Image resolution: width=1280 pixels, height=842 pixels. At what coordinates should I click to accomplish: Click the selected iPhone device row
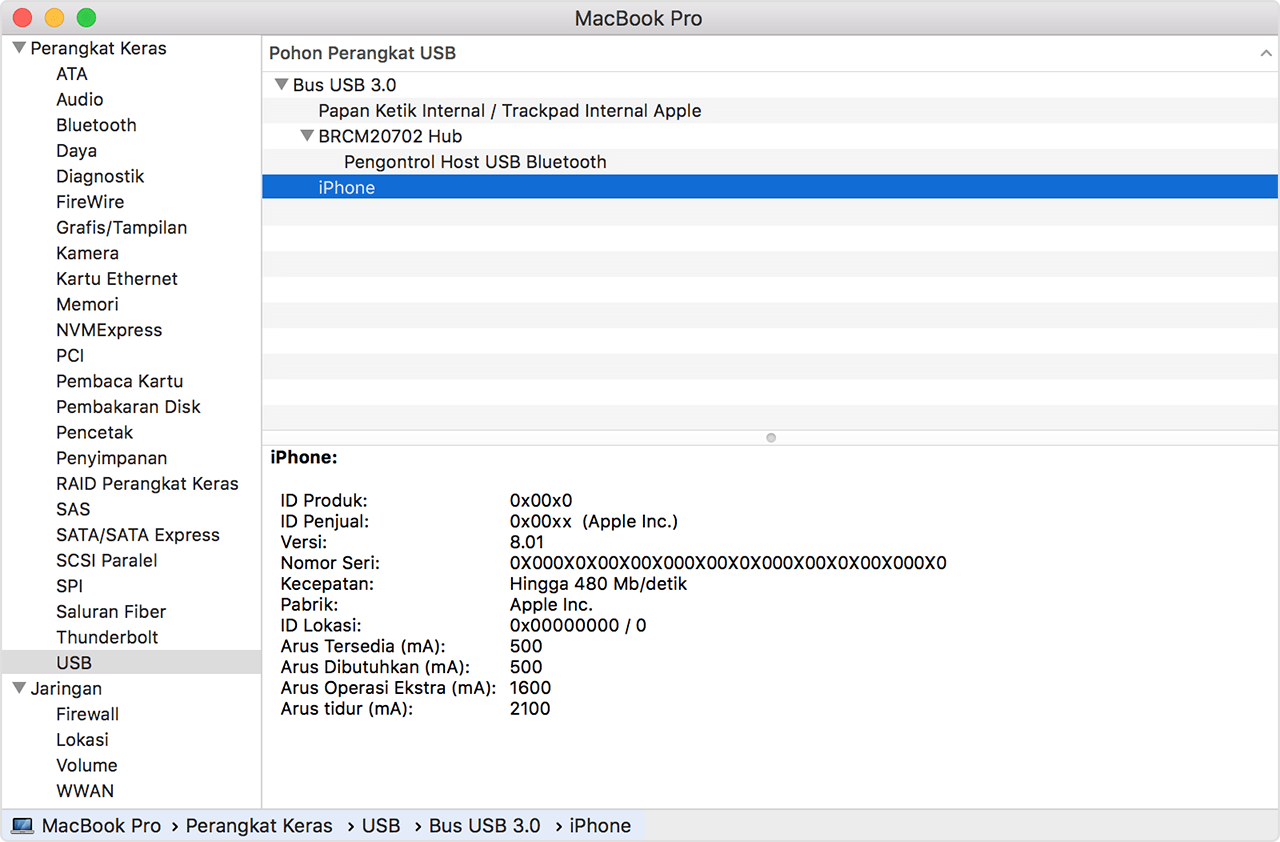pyautogui.click(x=770, y=187)
